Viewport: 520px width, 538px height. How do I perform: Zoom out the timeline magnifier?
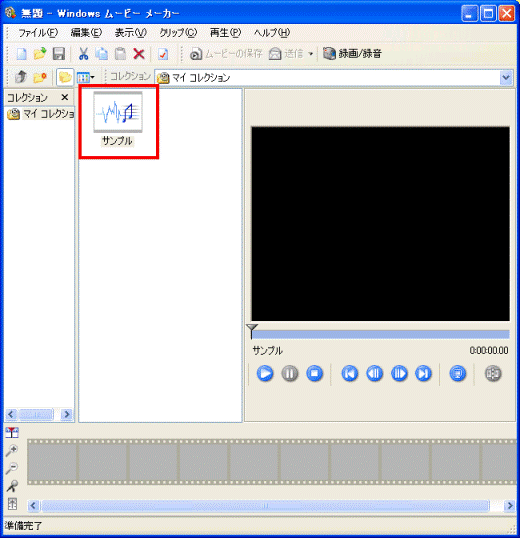12,468
